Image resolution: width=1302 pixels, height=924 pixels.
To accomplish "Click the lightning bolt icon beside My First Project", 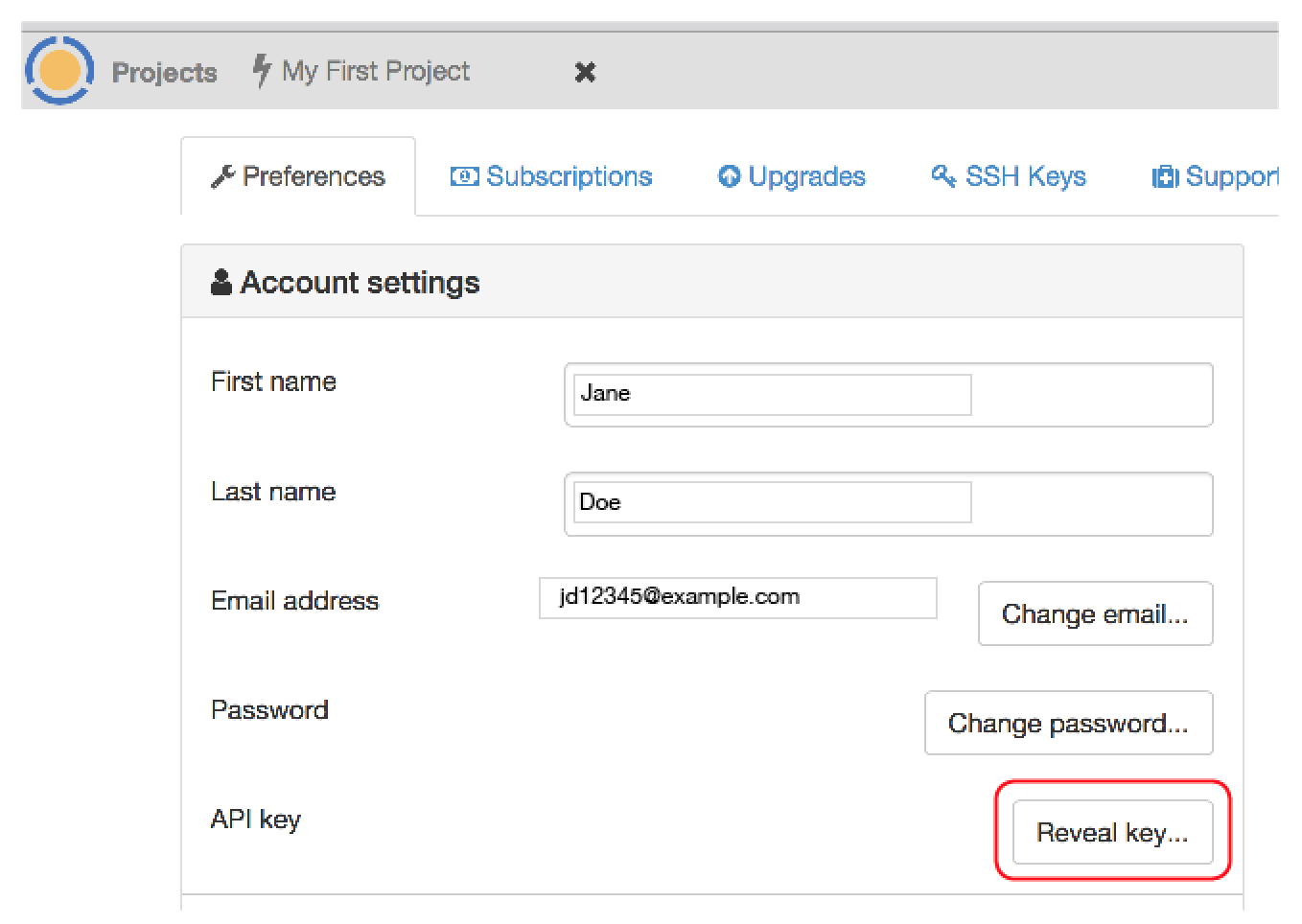I will [x=261, y=71].
